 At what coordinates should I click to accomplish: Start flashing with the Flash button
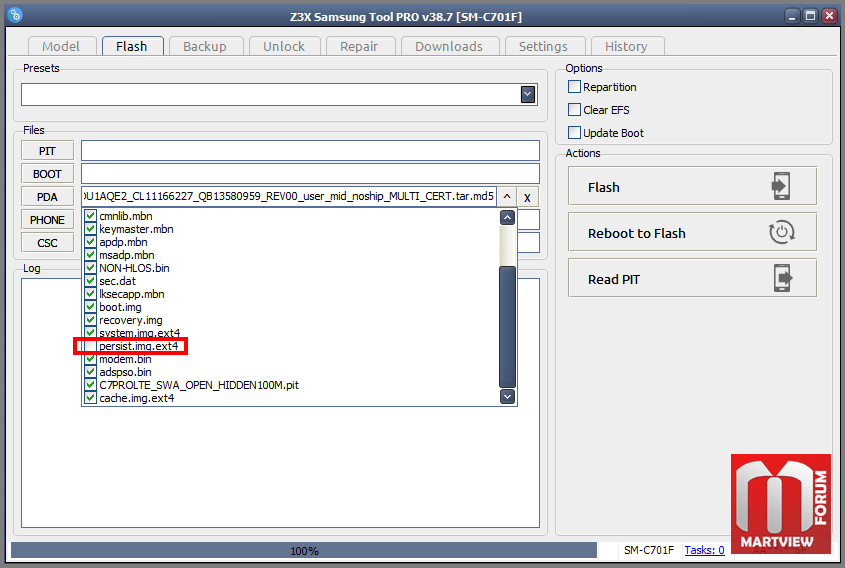[x=692, y=186]
